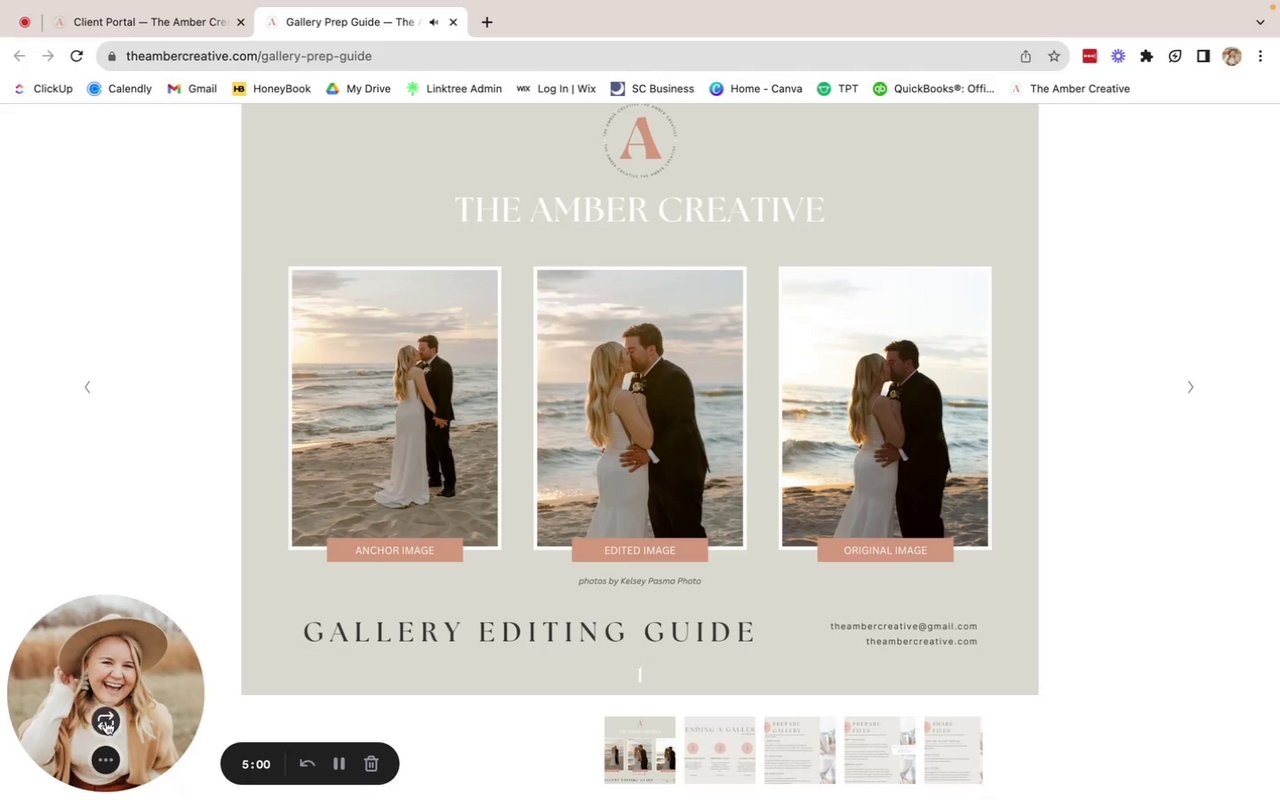Select the Share Files slide thumbnail
The height and width of the screenshot is (800, 1280).
click(x=953, y=750)
